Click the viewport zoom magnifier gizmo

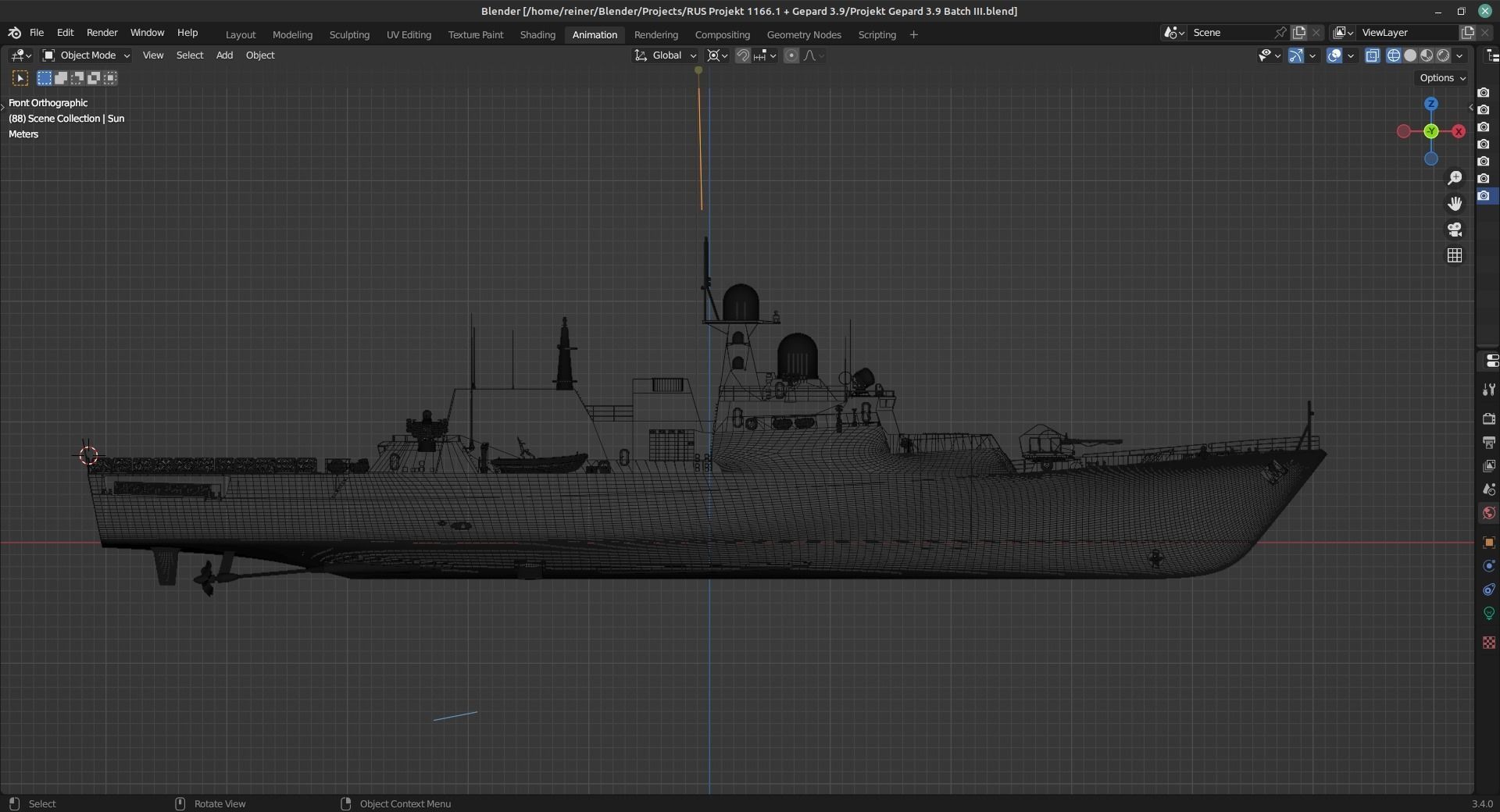pos(1455,179)
